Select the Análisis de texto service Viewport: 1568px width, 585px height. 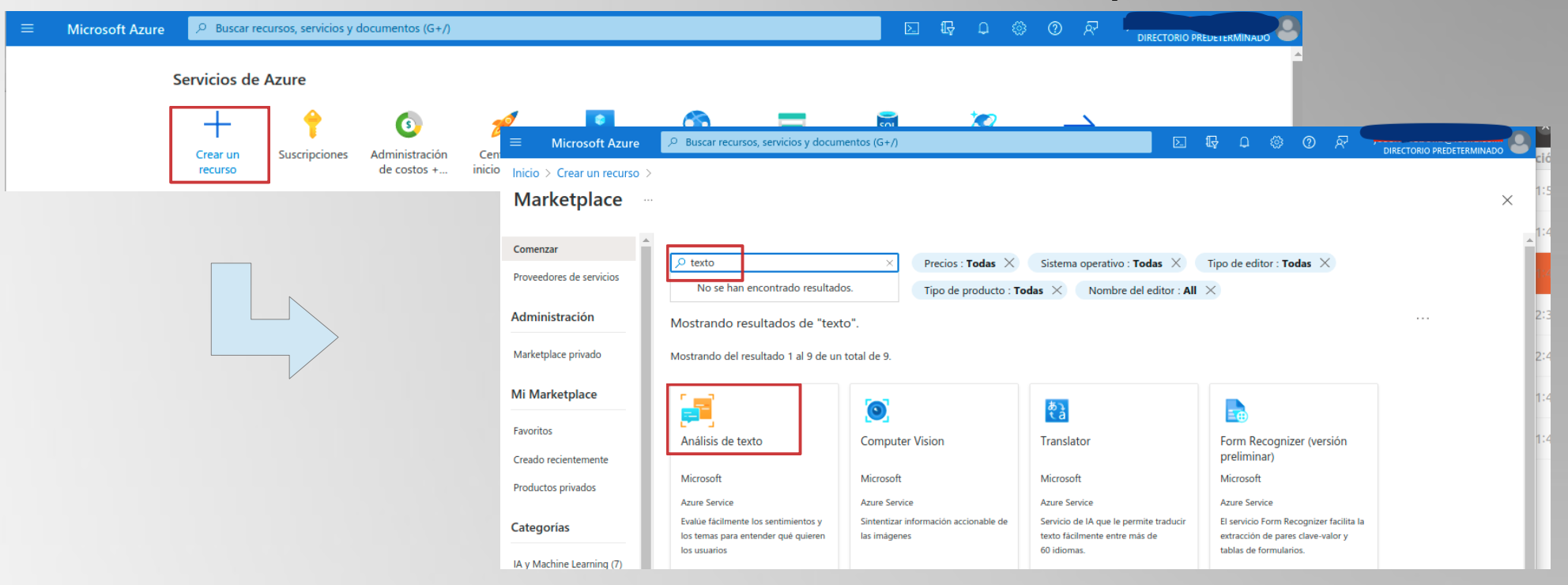722,440
